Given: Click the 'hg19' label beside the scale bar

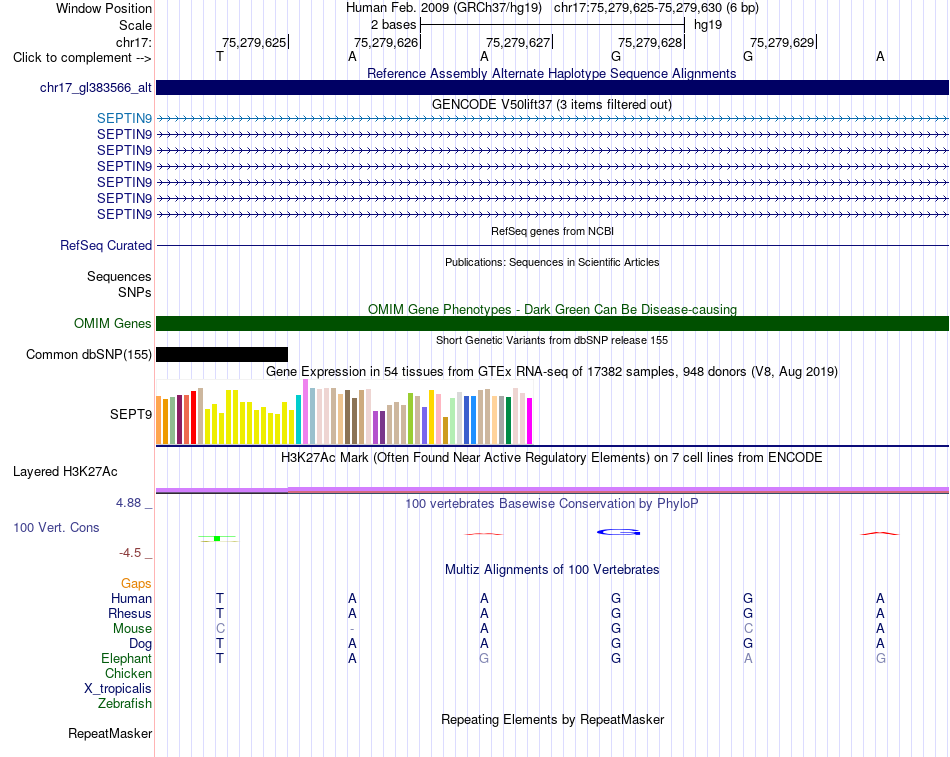Looking at the screenshot, I should click(708, 25).
